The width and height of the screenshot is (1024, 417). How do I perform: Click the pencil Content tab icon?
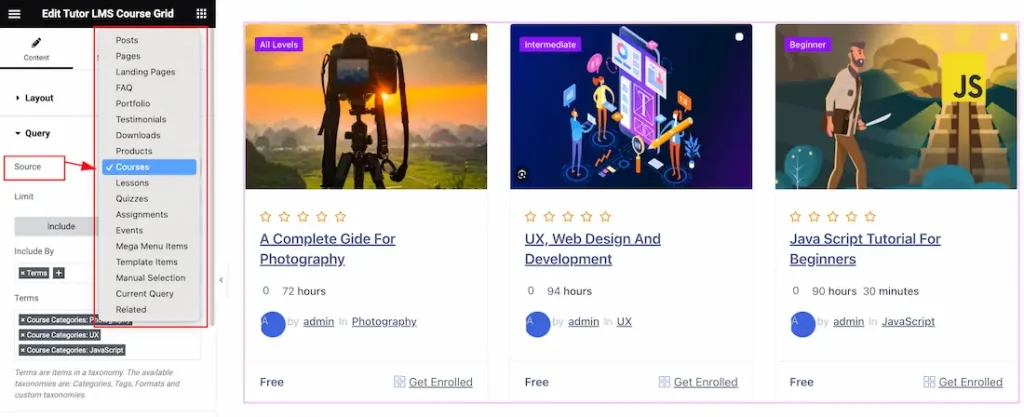[36, 43]
